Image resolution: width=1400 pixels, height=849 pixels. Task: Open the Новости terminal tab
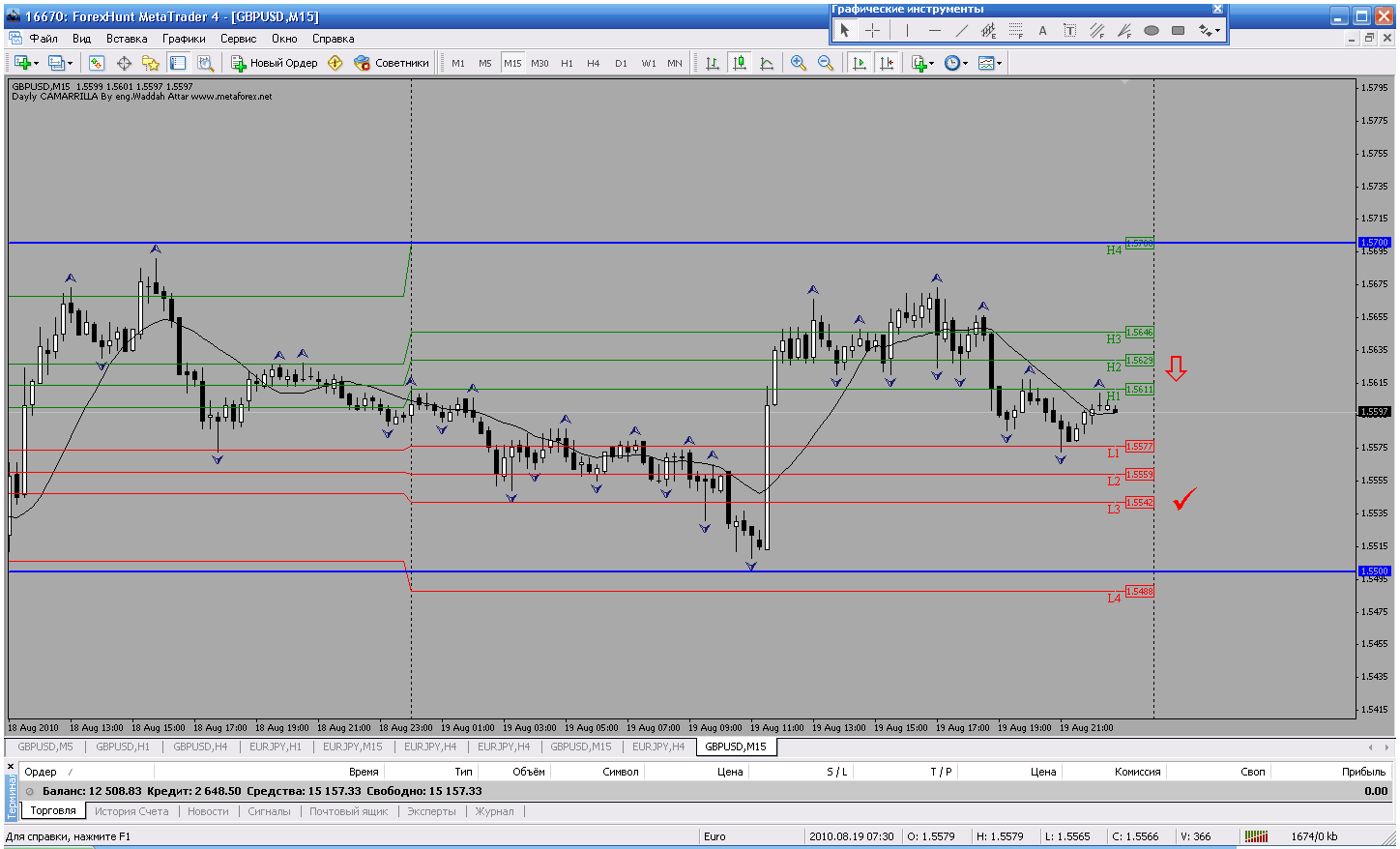point(208,811)
